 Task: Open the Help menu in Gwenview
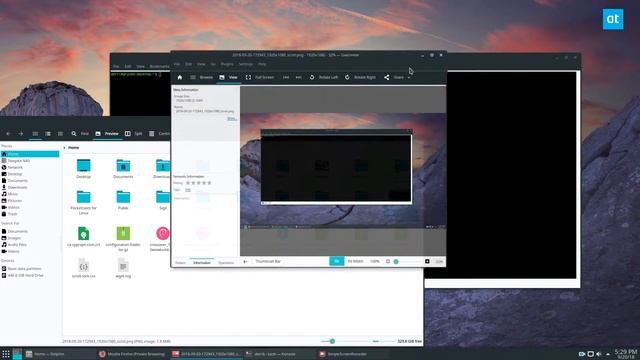tap(262, 64)
